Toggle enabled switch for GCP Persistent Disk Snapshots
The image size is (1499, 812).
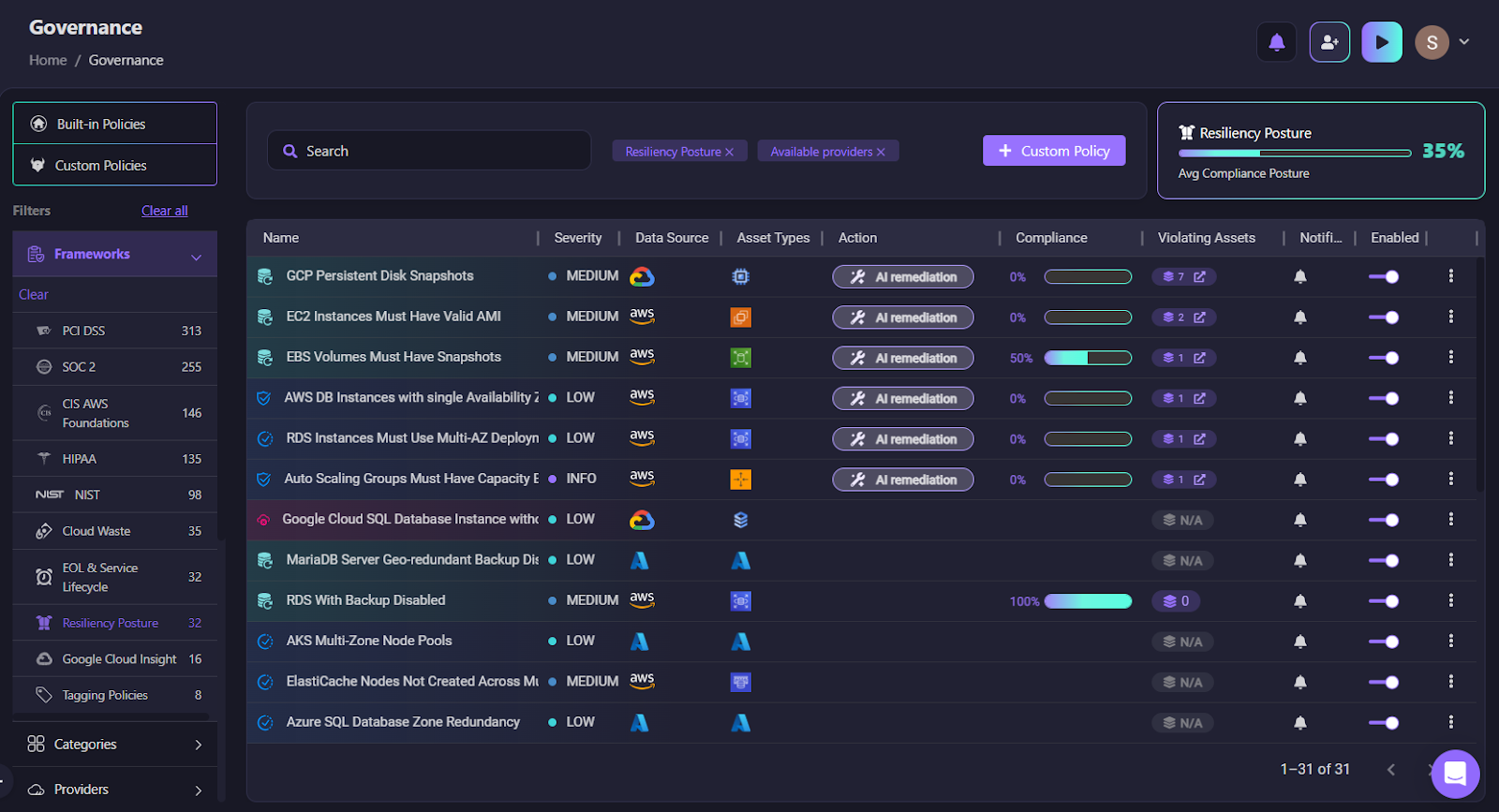1384,276
